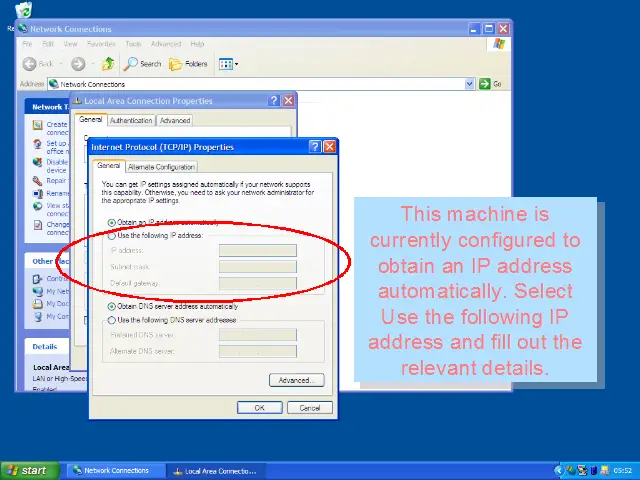Select Use the following DNS server addresses
Viewport: 640px width, 480px height.
pos(111,320)
